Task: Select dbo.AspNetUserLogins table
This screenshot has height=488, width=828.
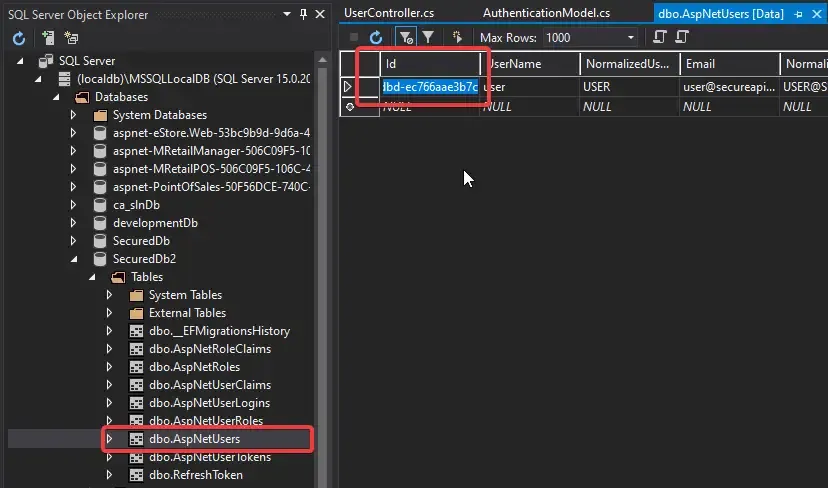Action: click(209, 402)
